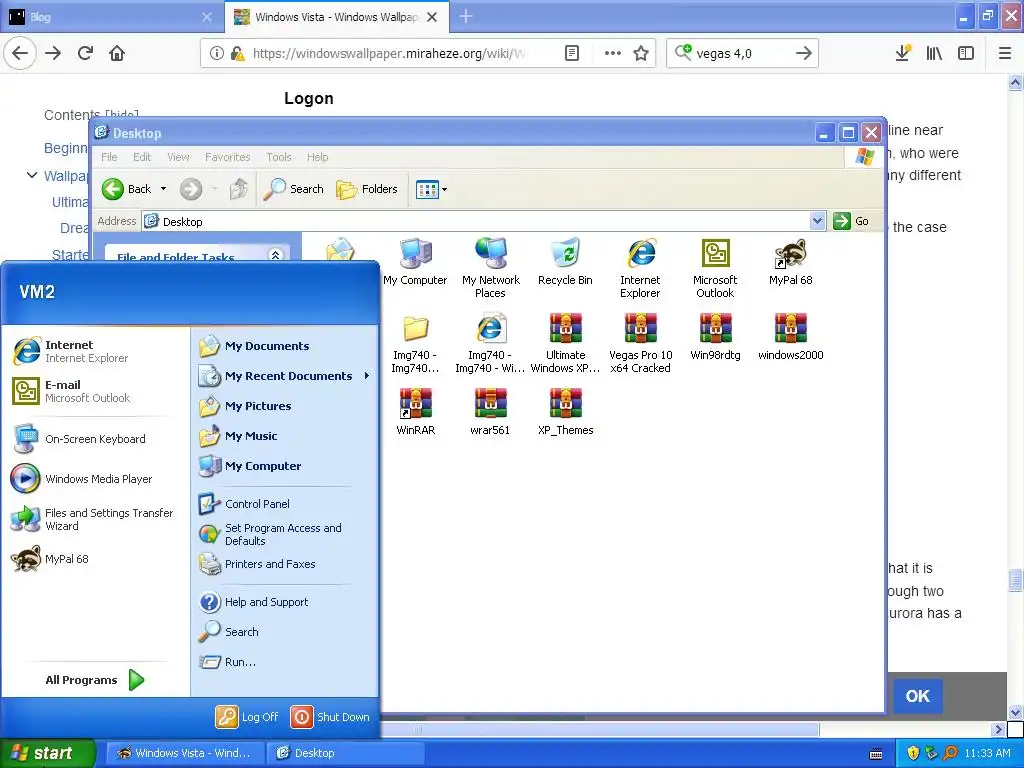Launch Internet Explorer from Start menu

pyautogui.click(x=96, y=351)
